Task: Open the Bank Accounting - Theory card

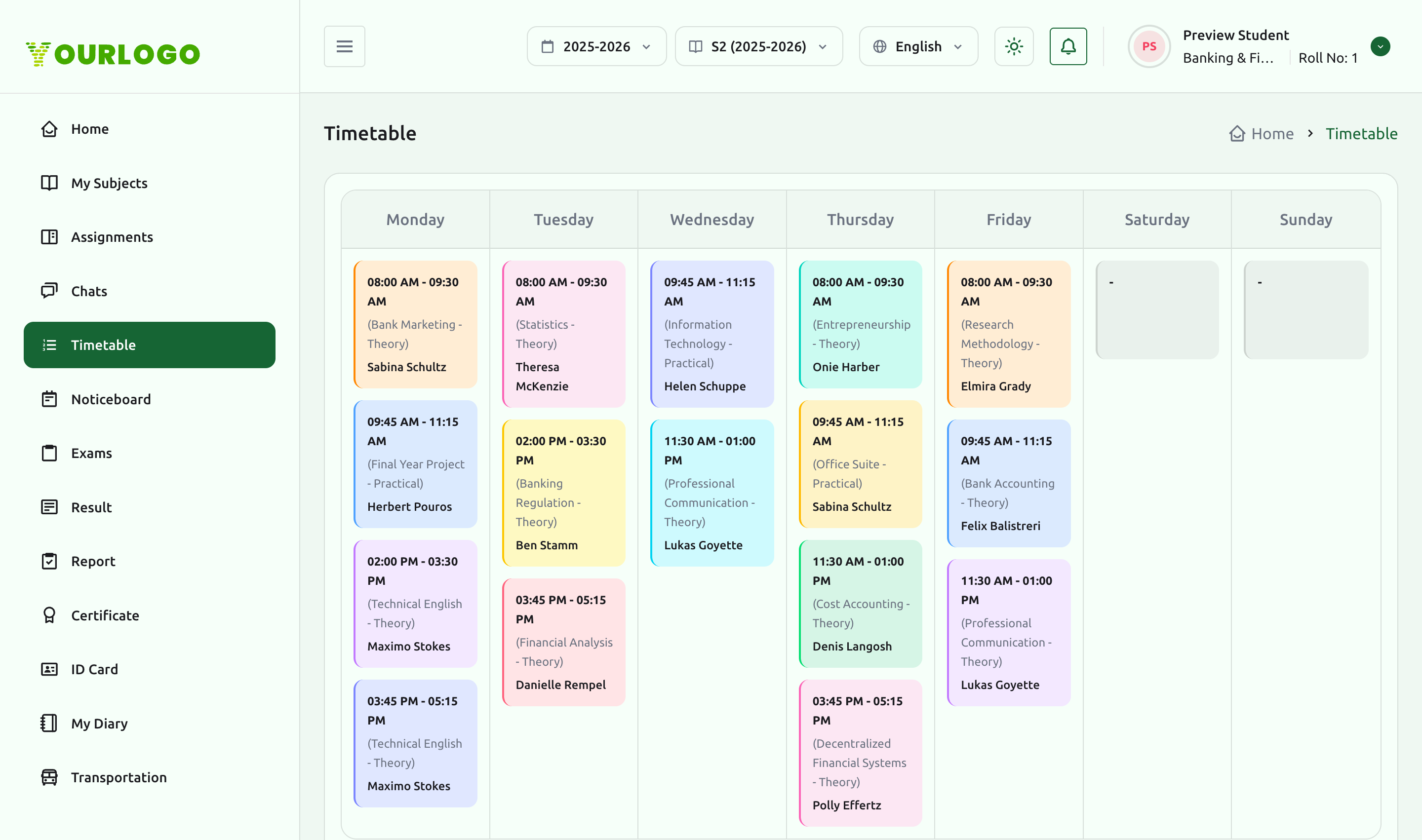Action: coord(1009,483)
